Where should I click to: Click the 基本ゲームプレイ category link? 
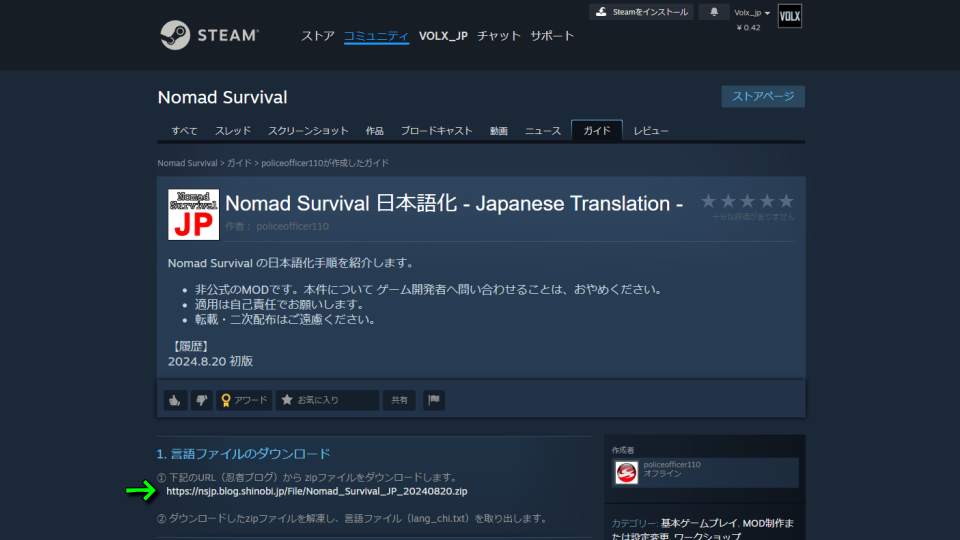pos(699,523)
